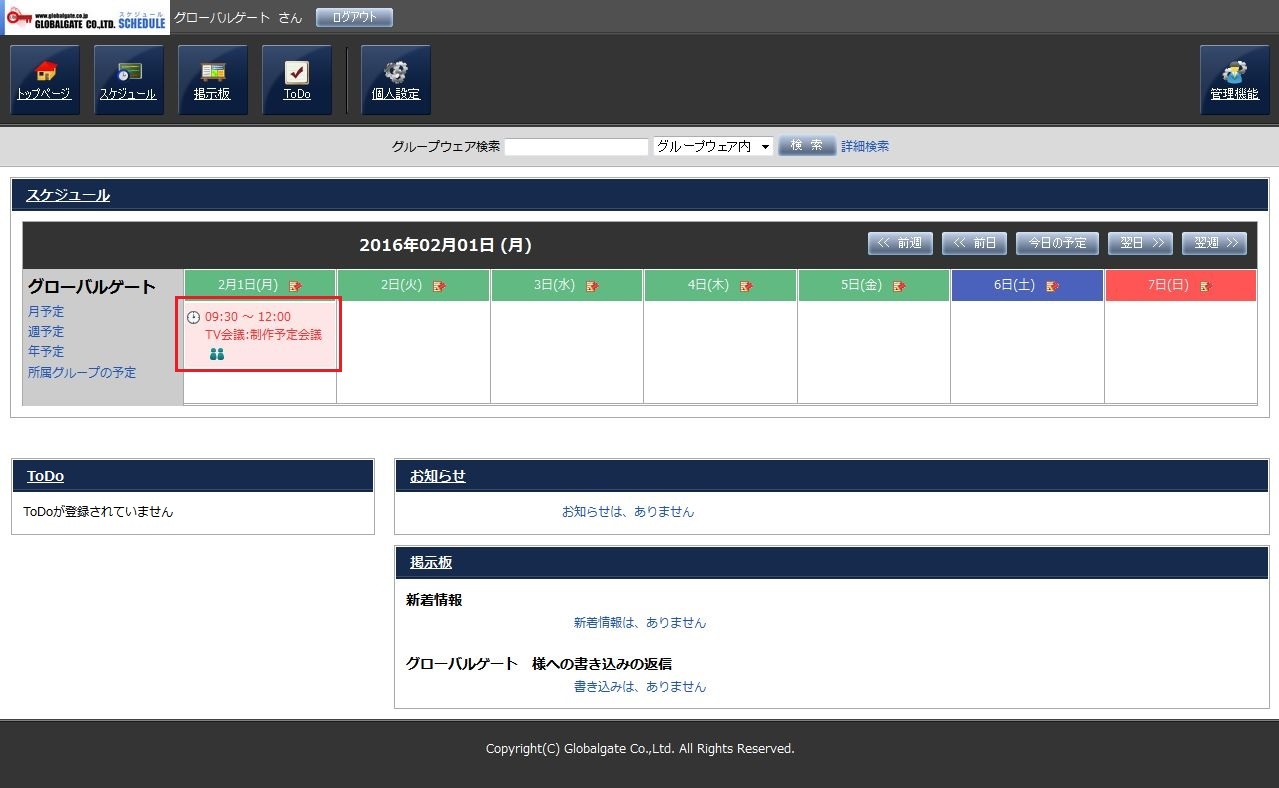
Task: Expand the グループウェア内 search scope dropdown
Action: click(x=713, y=146)
